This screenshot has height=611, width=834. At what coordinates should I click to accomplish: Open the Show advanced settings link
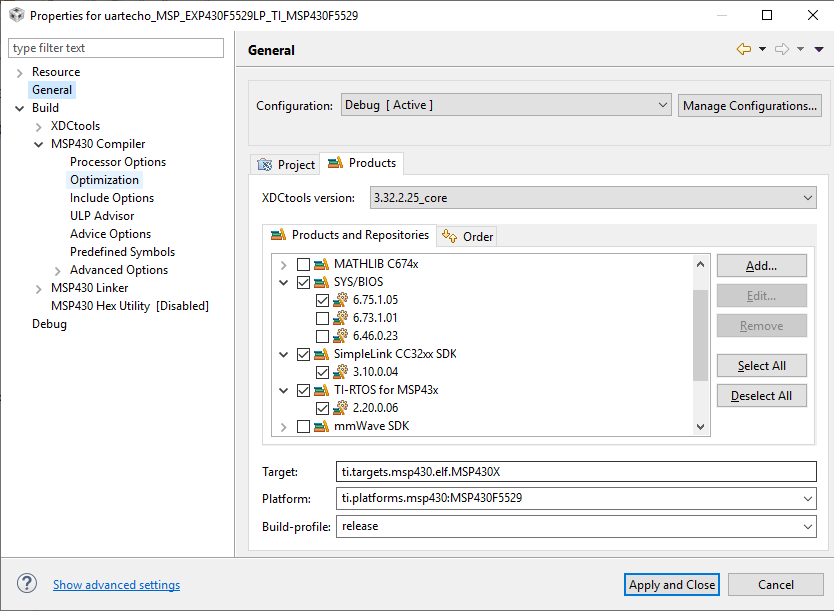tap(116, 585)
